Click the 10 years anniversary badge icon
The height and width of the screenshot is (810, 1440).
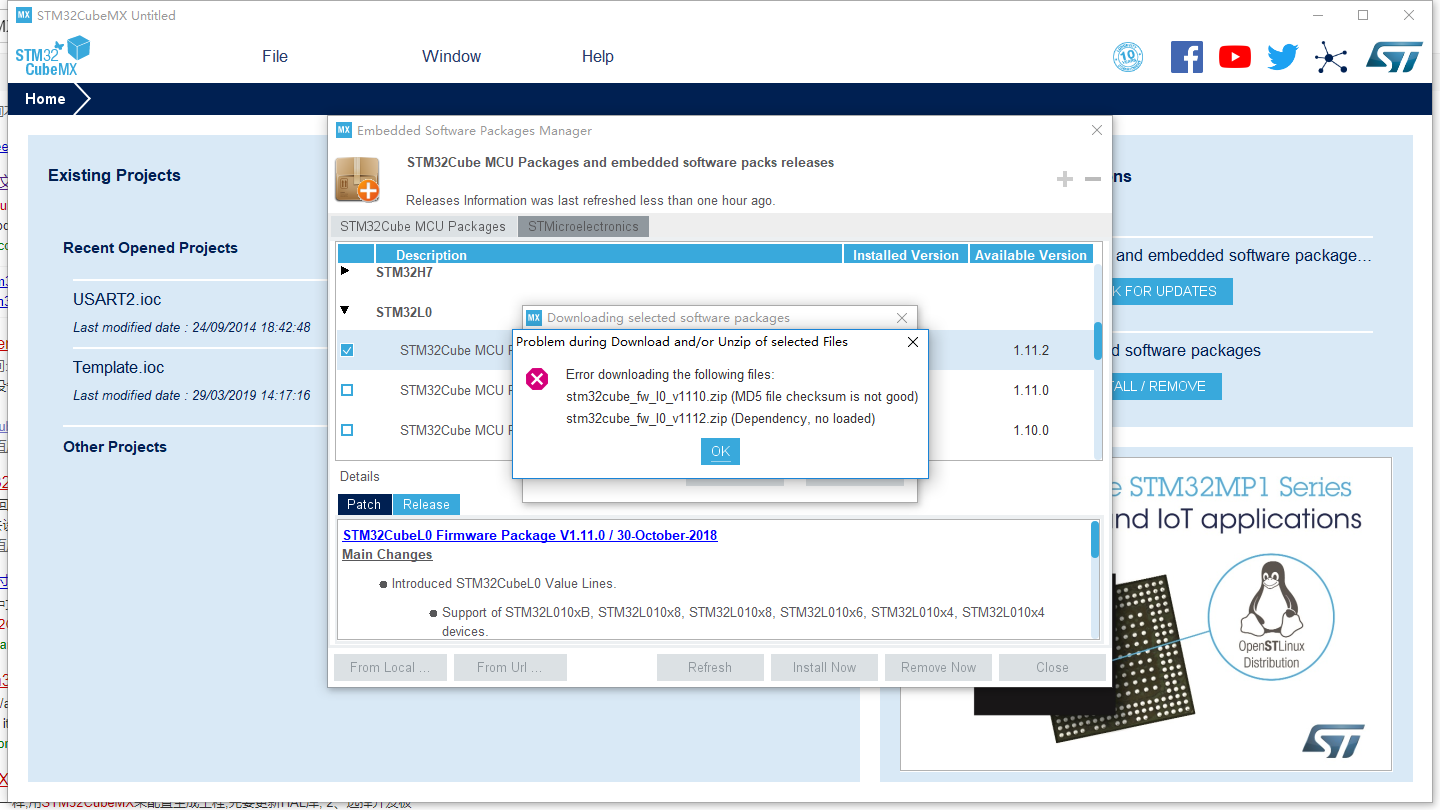(x=1128, y=57)
